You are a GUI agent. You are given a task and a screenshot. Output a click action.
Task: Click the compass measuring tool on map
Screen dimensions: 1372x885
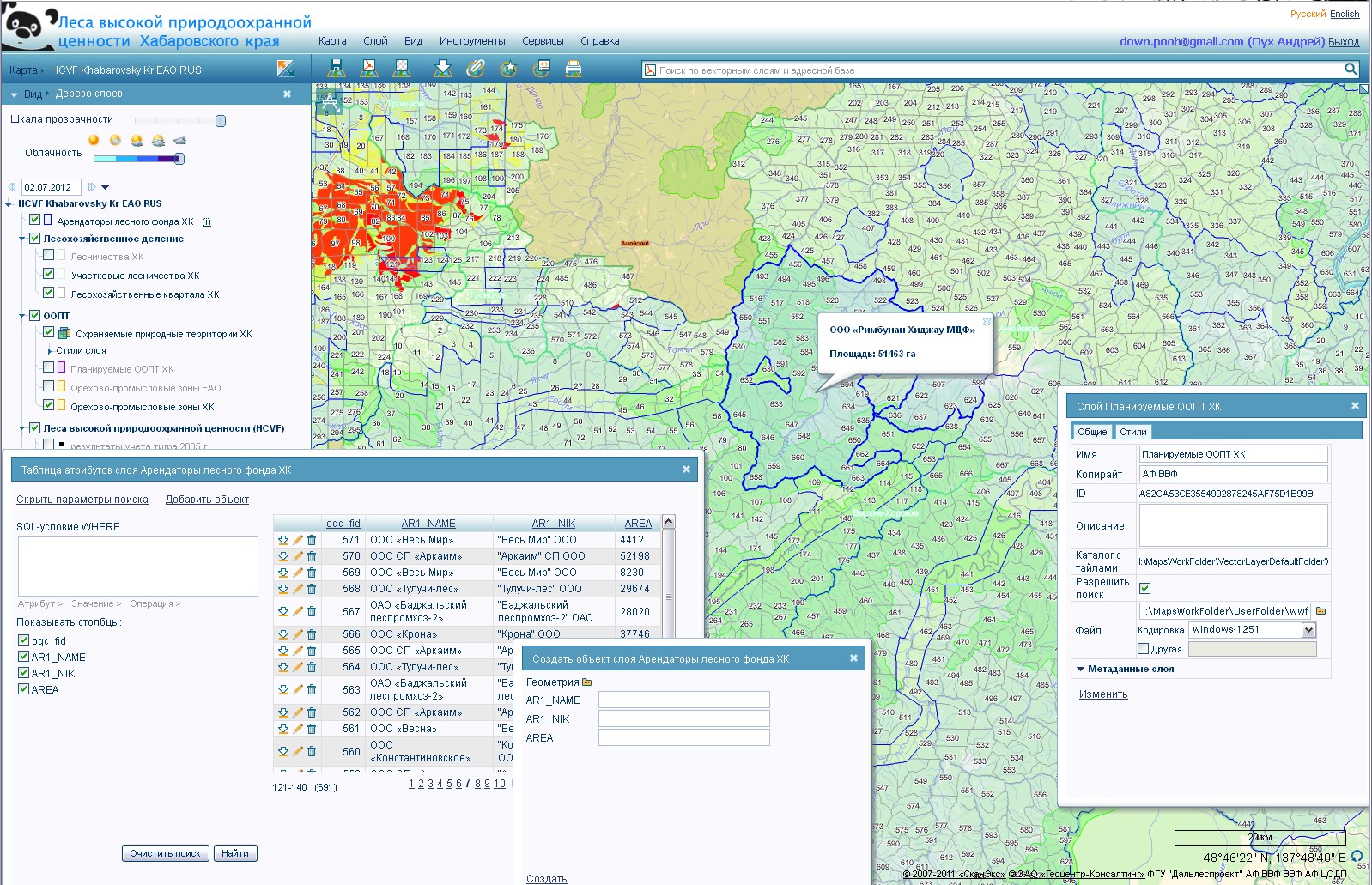tap(330, 103)
